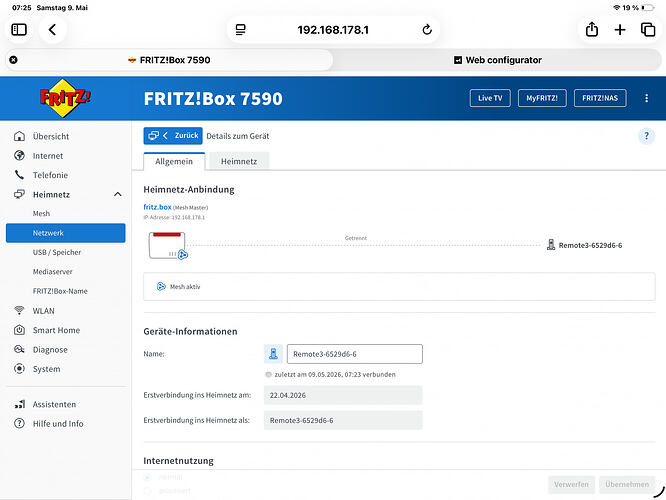Click the System icon
The height and width of the screenshot is (500, 666).
click(19, 368)
